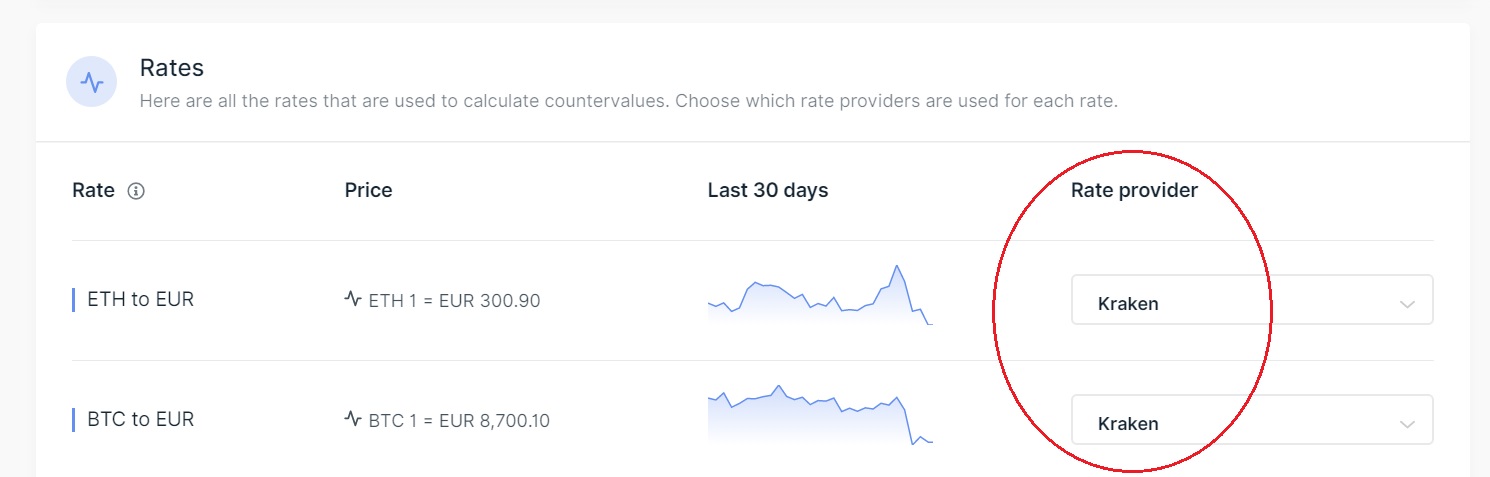
Task: Click the Rates description sentence
Action: click(x=628, y=101)
